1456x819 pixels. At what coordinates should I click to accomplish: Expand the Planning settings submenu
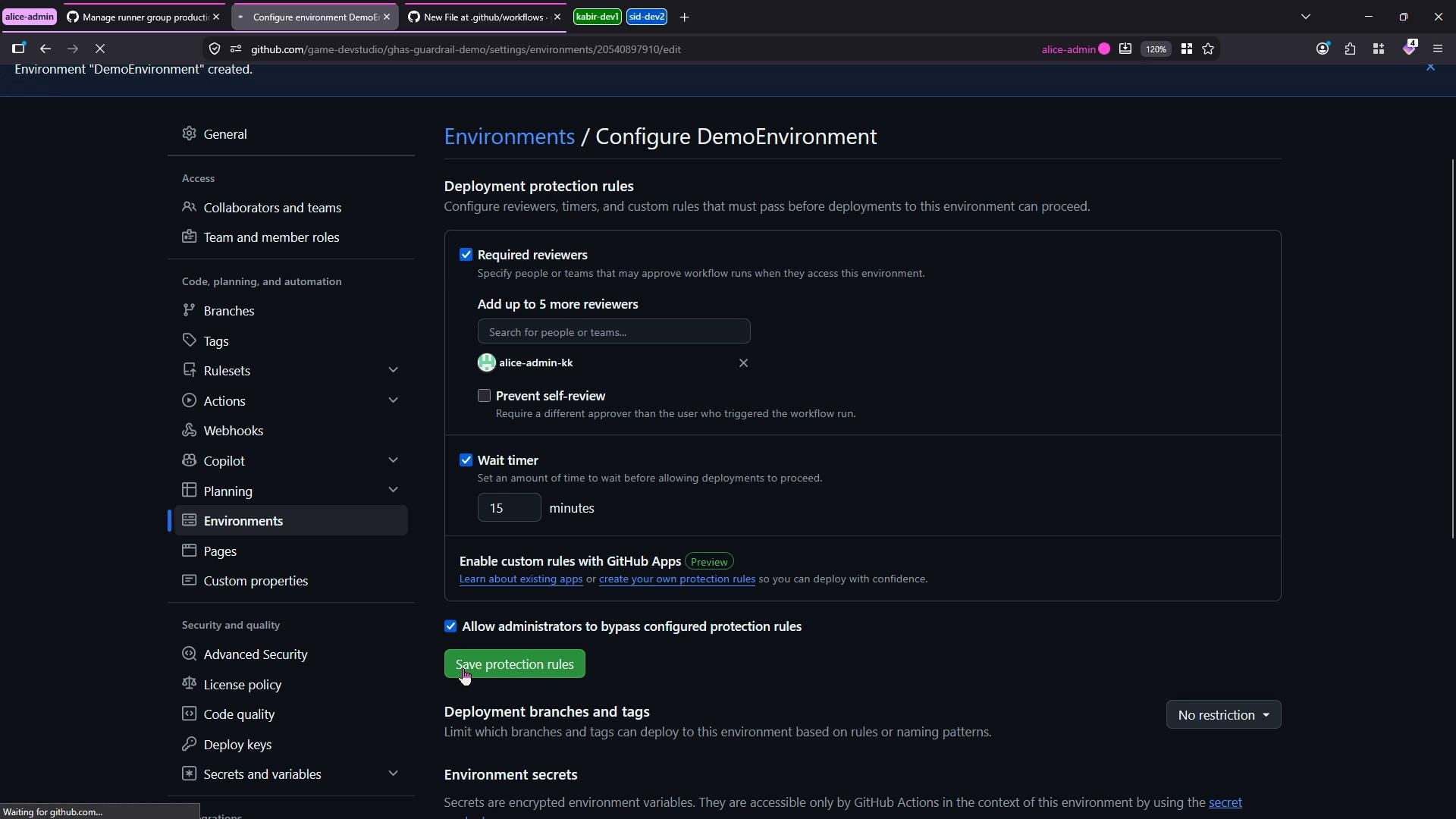(x=393, y=491)
